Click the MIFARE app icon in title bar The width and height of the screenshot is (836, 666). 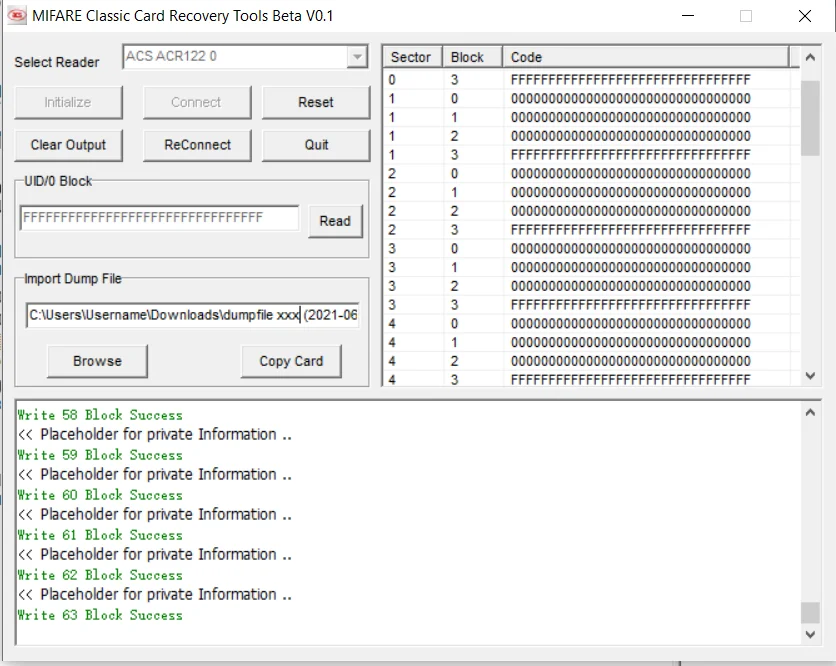17,15
